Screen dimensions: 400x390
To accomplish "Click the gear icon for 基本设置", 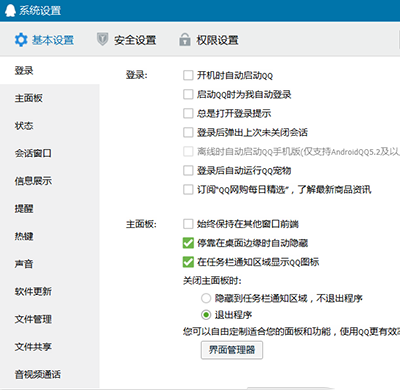I will 21,40.
